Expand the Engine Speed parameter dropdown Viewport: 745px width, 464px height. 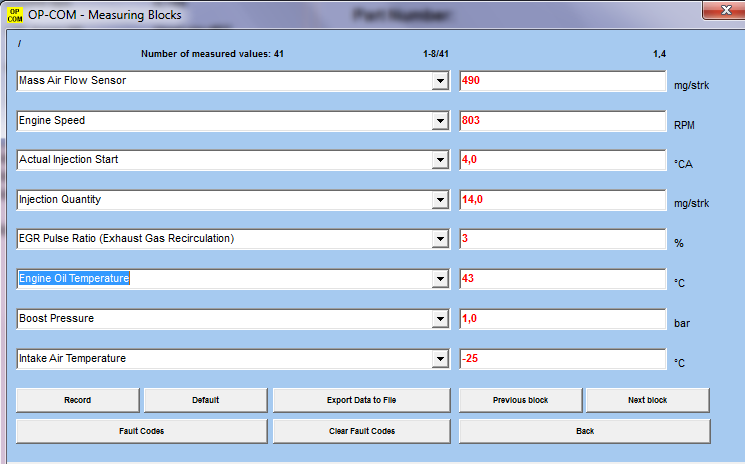pyautogui.click(x=440, y=121)
